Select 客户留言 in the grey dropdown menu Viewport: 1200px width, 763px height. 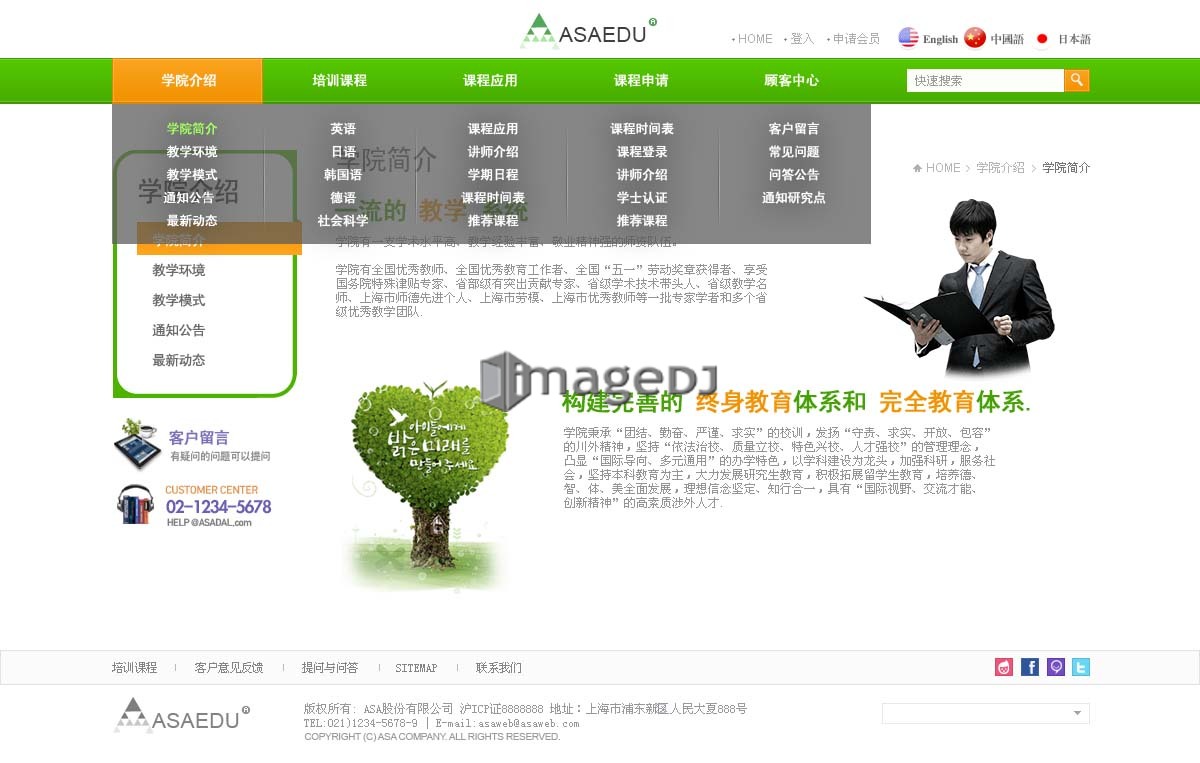794,129
